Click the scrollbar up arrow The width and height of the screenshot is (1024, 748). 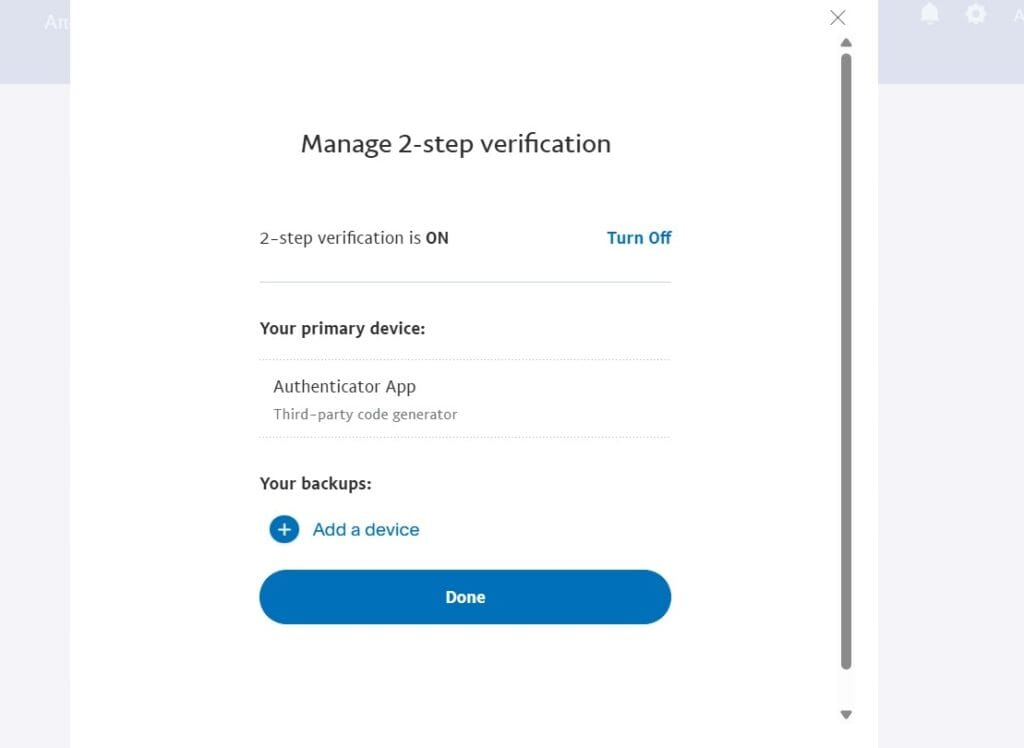pyautogui.click(x=846, y=43)
